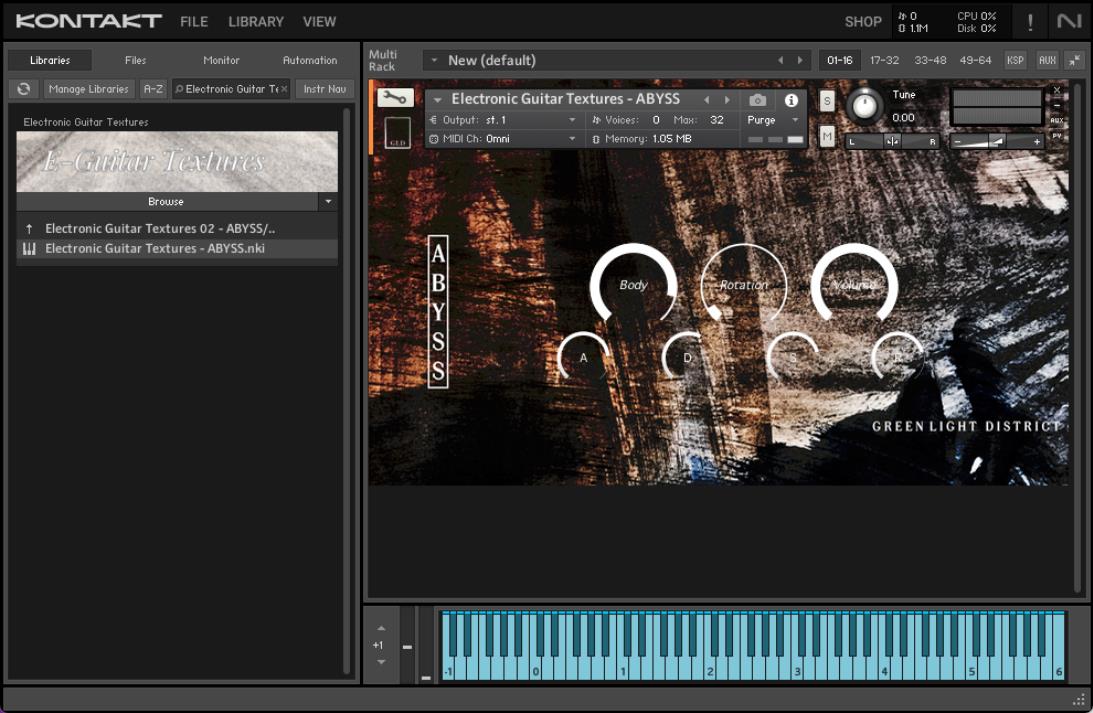
Task: Open the LIBRARY menu
Action: click(256, 22)
